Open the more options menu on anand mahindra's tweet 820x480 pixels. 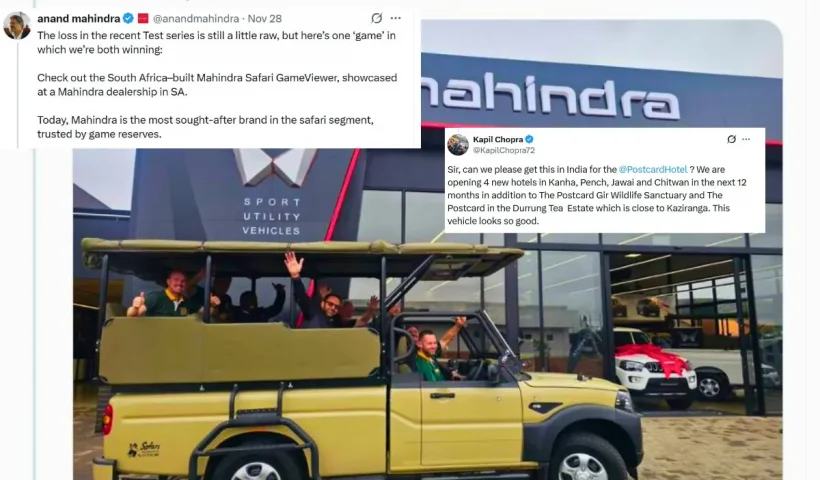(x=396, y=18)
